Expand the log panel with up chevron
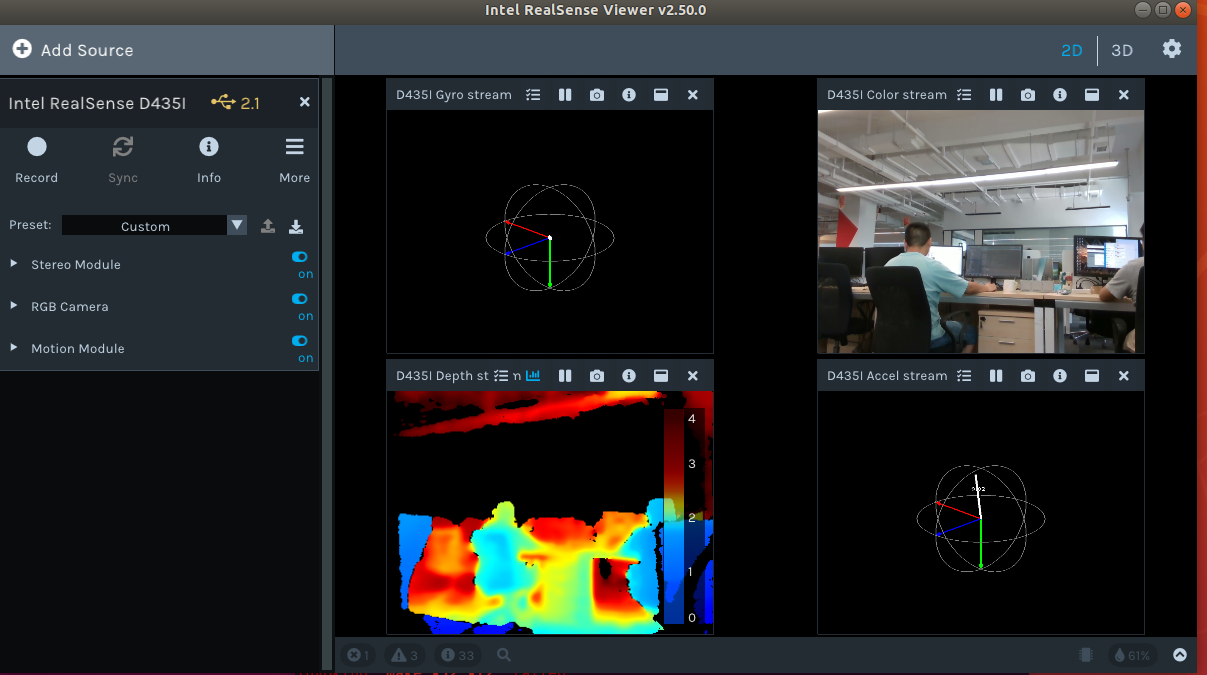The image size is (1207, 675). point(1180,655)
